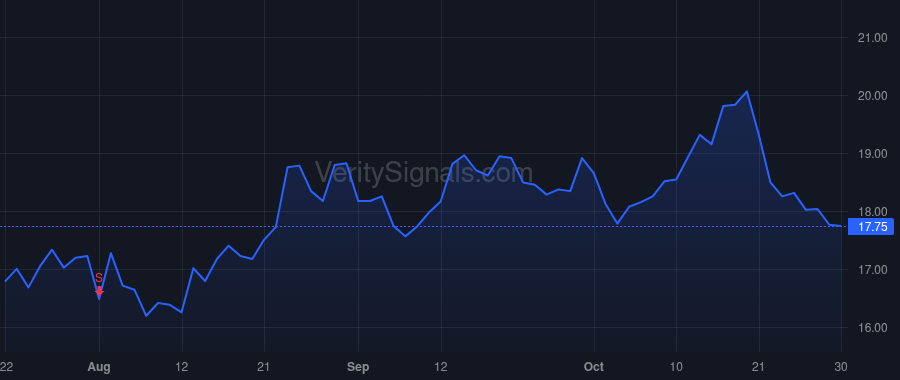
Task: Click the 19.00 price axis label
Action: 872,154
